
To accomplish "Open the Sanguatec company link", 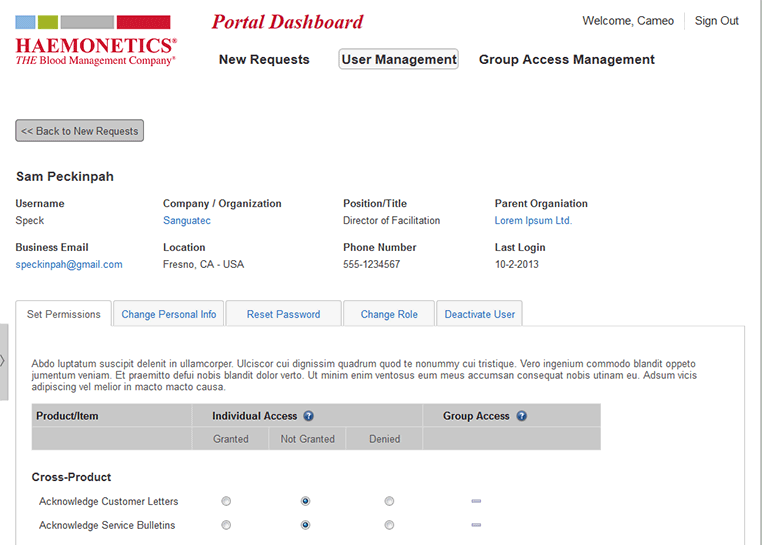I will (187, 220).
